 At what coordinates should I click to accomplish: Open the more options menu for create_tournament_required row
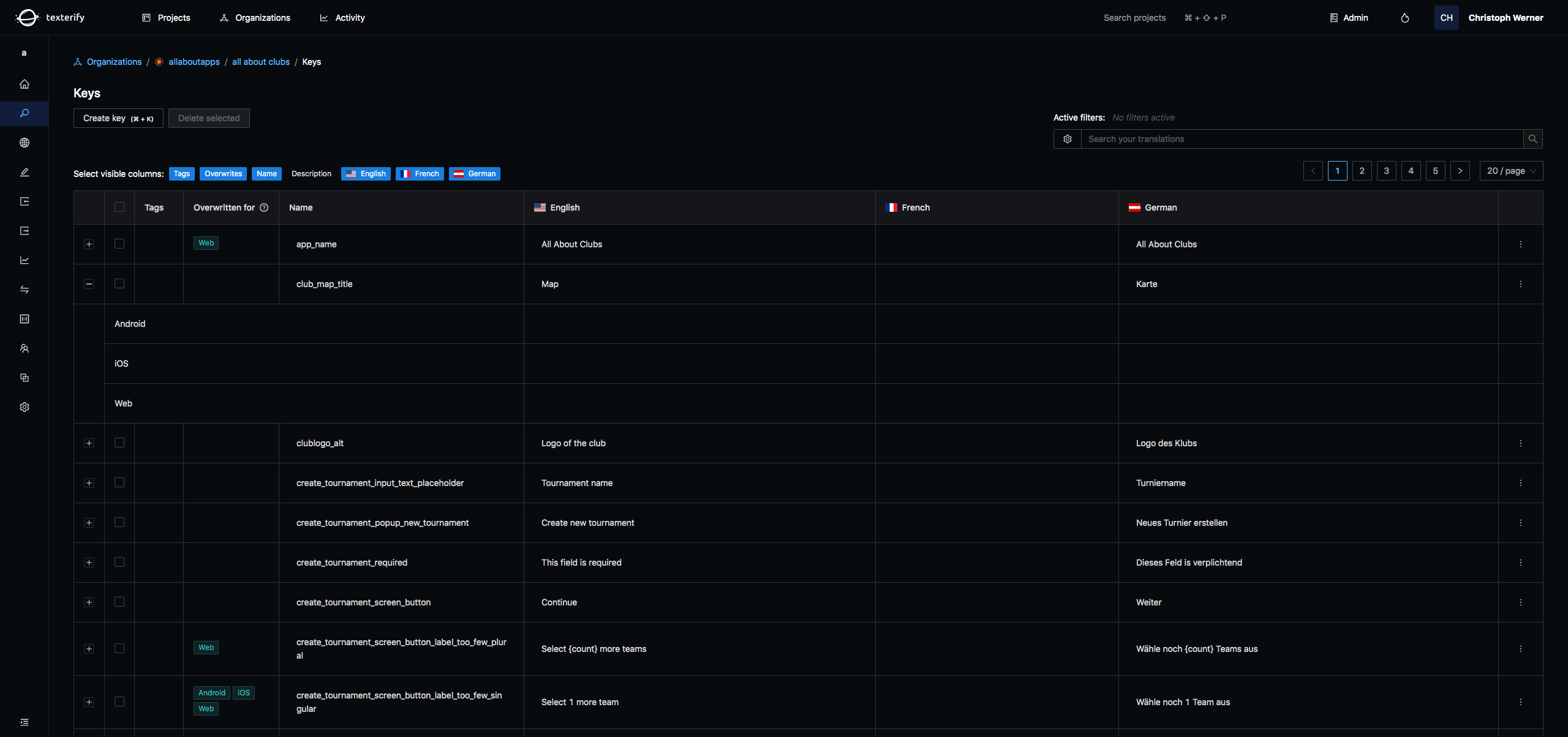click(1521, 563)
